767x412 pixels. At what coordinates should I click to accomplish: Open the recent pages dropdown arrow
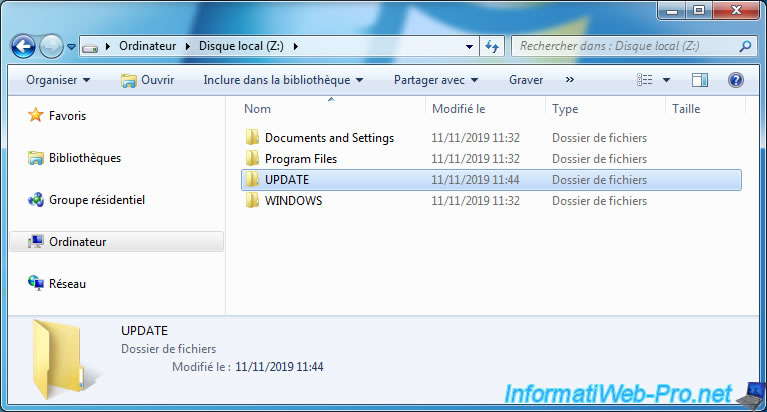(x=71, y=47)
